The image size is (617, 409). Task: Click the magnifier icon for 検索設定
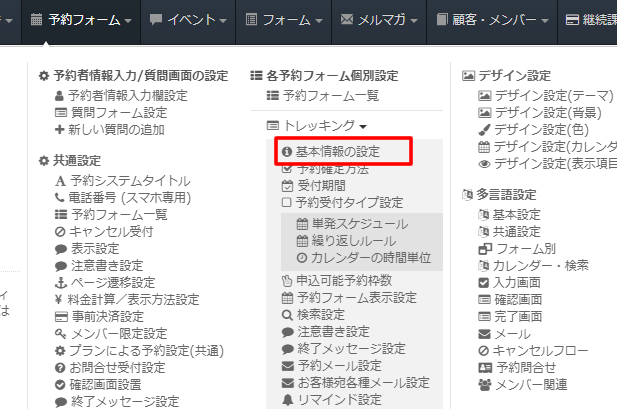287,314
